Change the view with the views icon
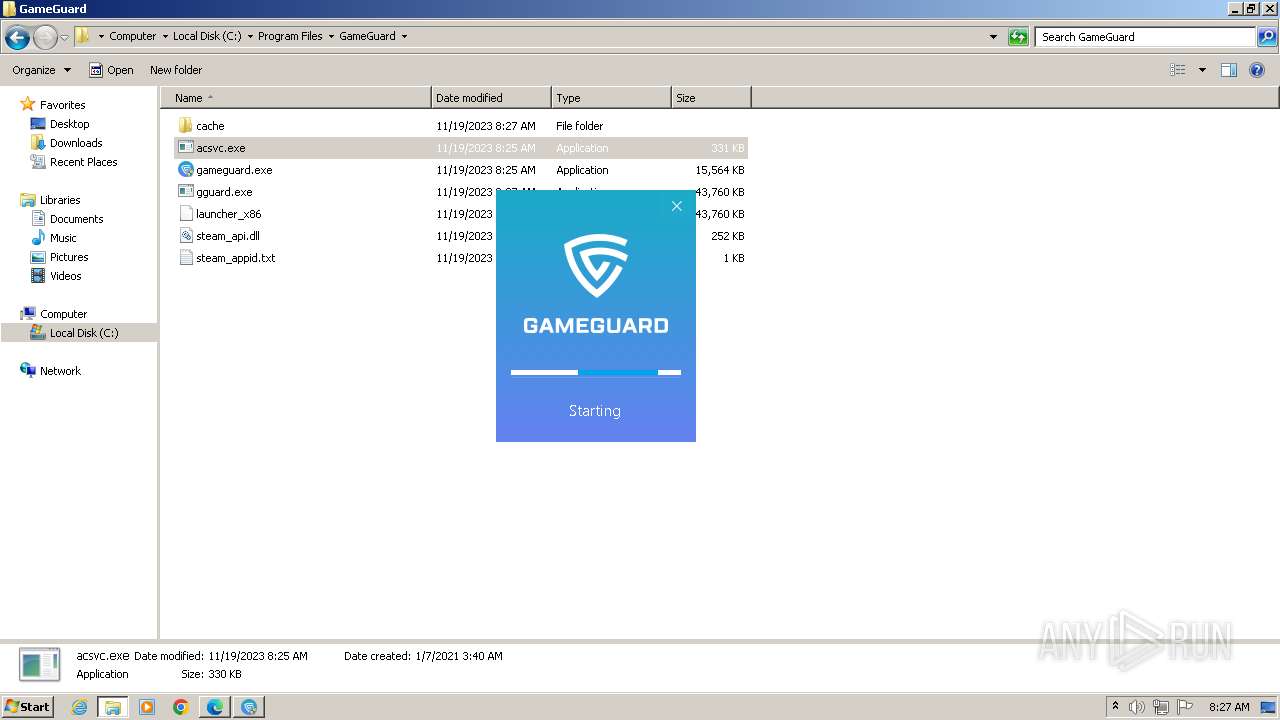The height and width of the screenshot is (720, 1280). point(1178,70)
